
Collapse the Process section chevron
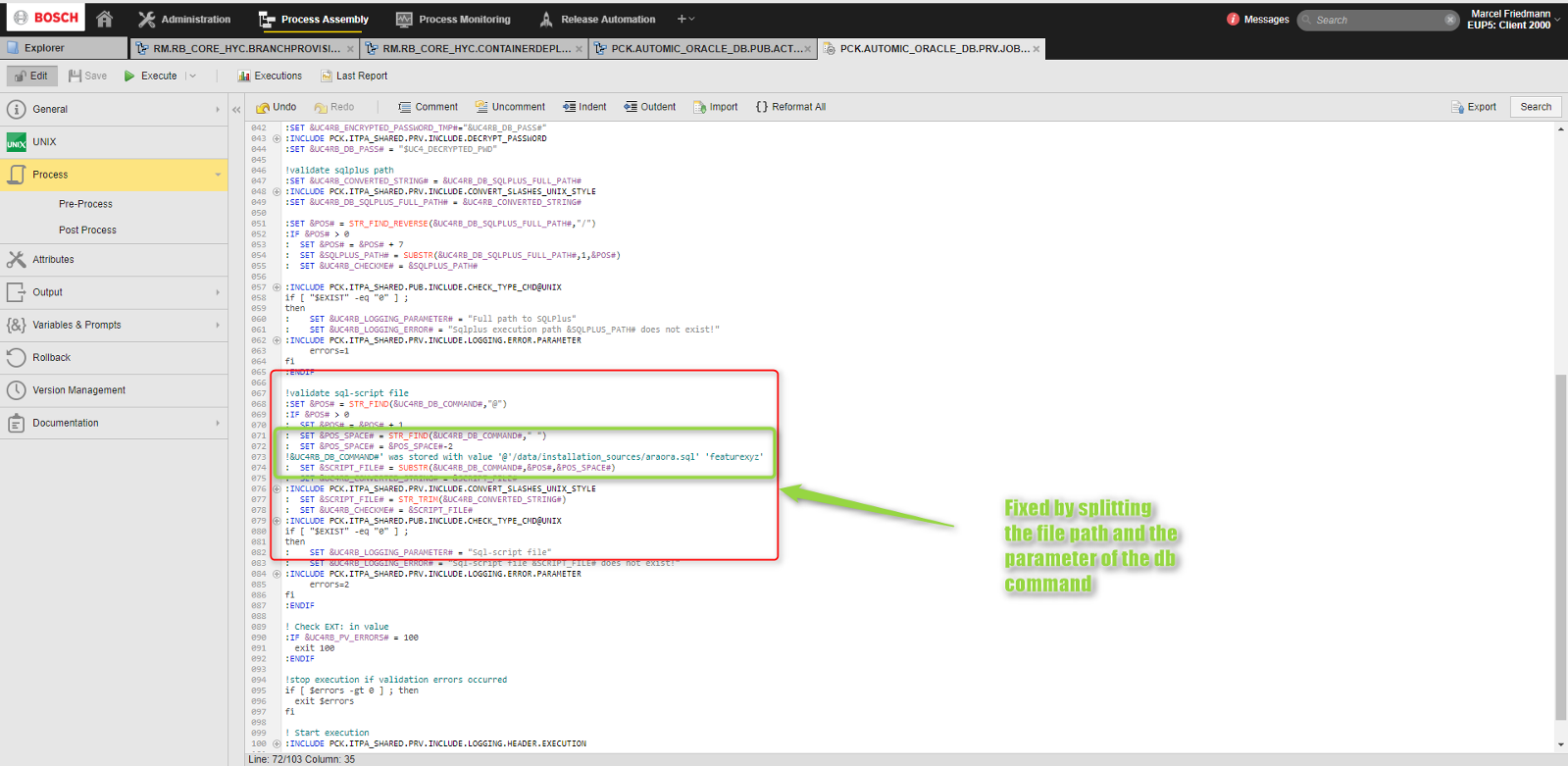[x=218, y=175]
